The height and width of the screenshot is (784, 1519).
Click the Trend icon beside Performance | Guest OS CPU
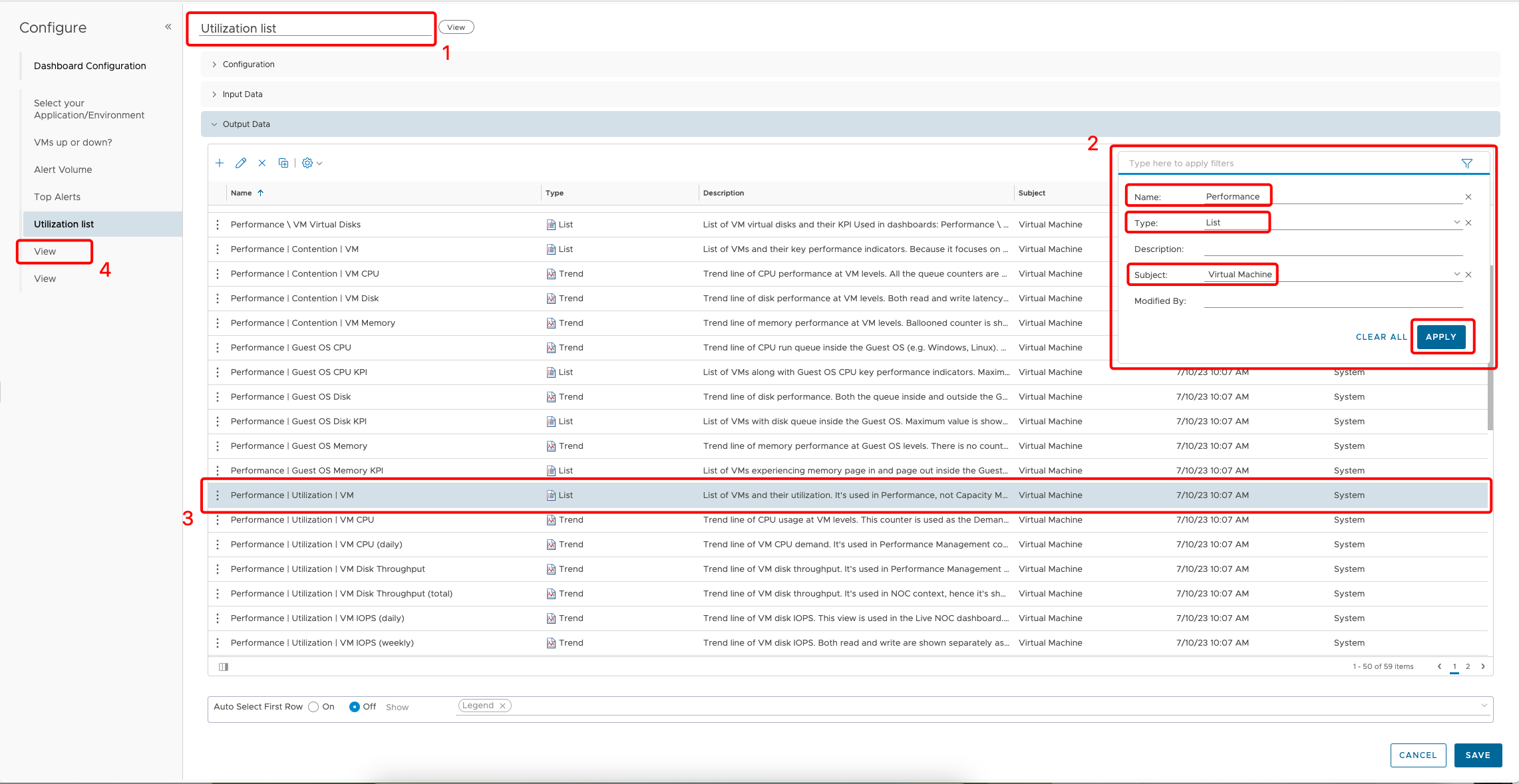point(550,347)
